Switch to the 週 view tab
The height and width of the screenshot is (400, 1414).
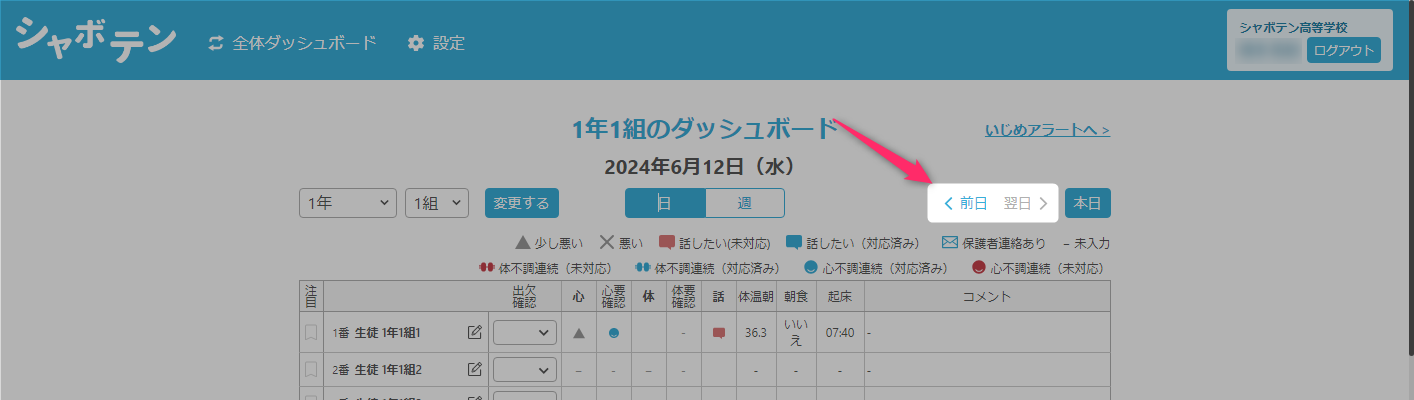click(x=745, y=203)
